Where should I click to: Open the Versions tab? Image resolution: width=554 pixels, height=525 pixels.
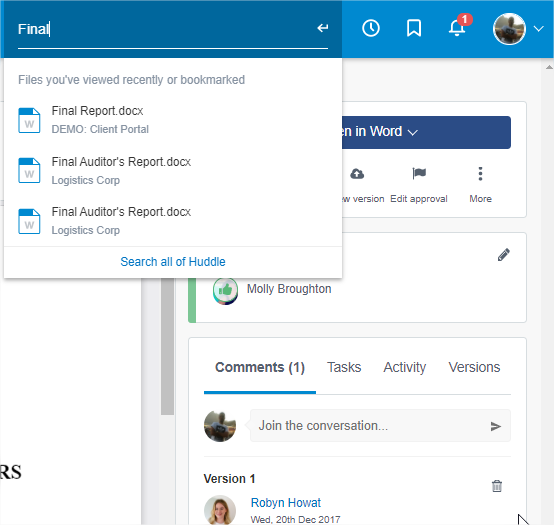[x=474, y=367]
